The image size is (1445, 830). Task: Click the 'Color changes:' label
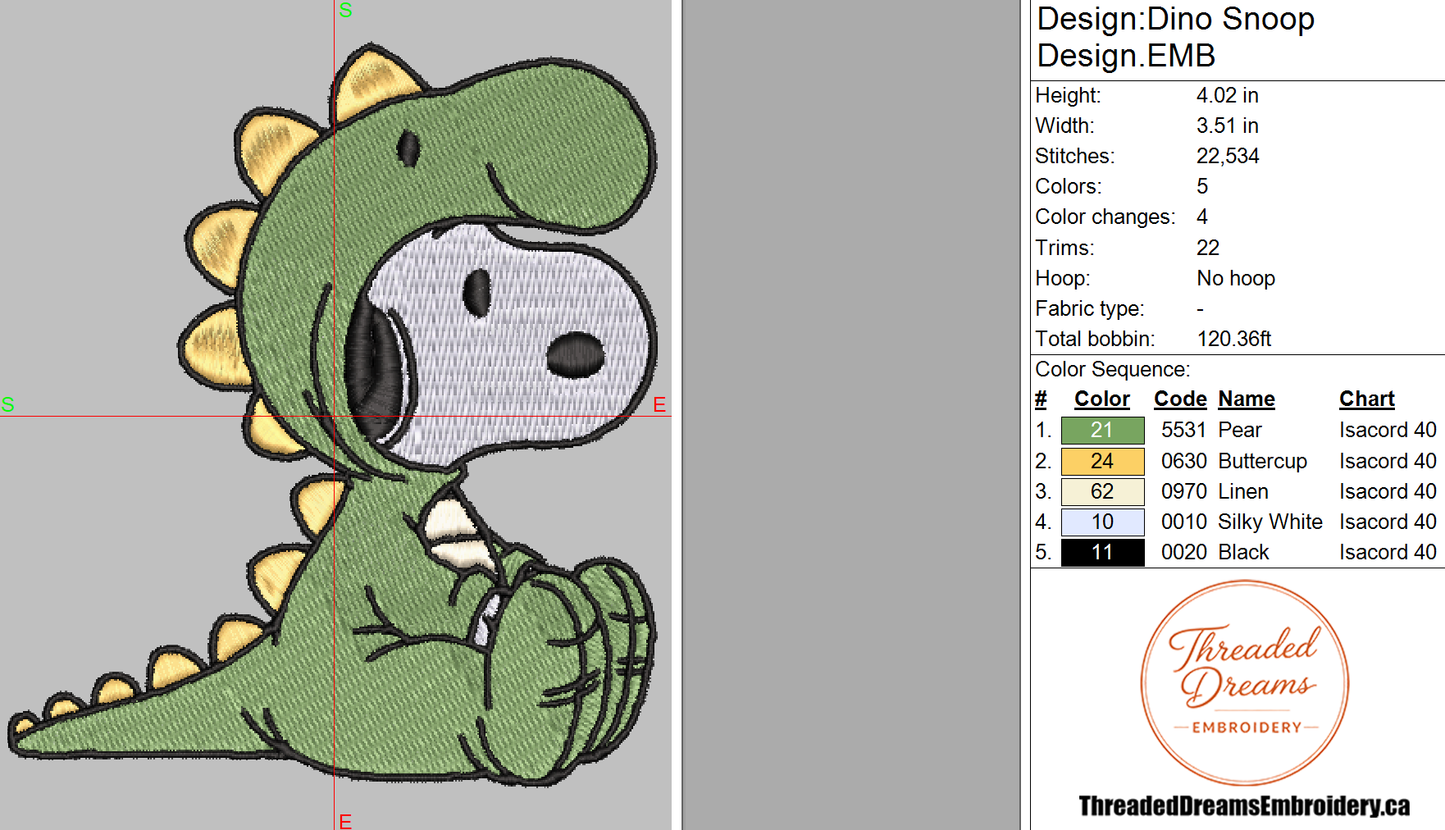(1105, 217)
